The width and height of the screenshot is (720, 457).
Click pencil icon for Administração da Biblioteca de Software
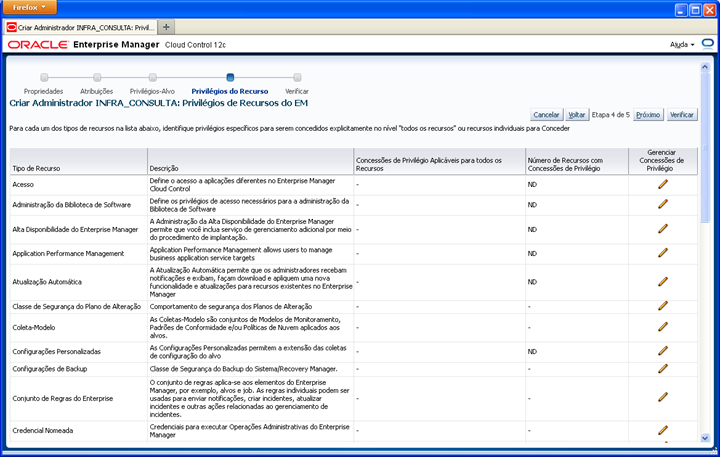pyautogui.click(x=663, y=204)
